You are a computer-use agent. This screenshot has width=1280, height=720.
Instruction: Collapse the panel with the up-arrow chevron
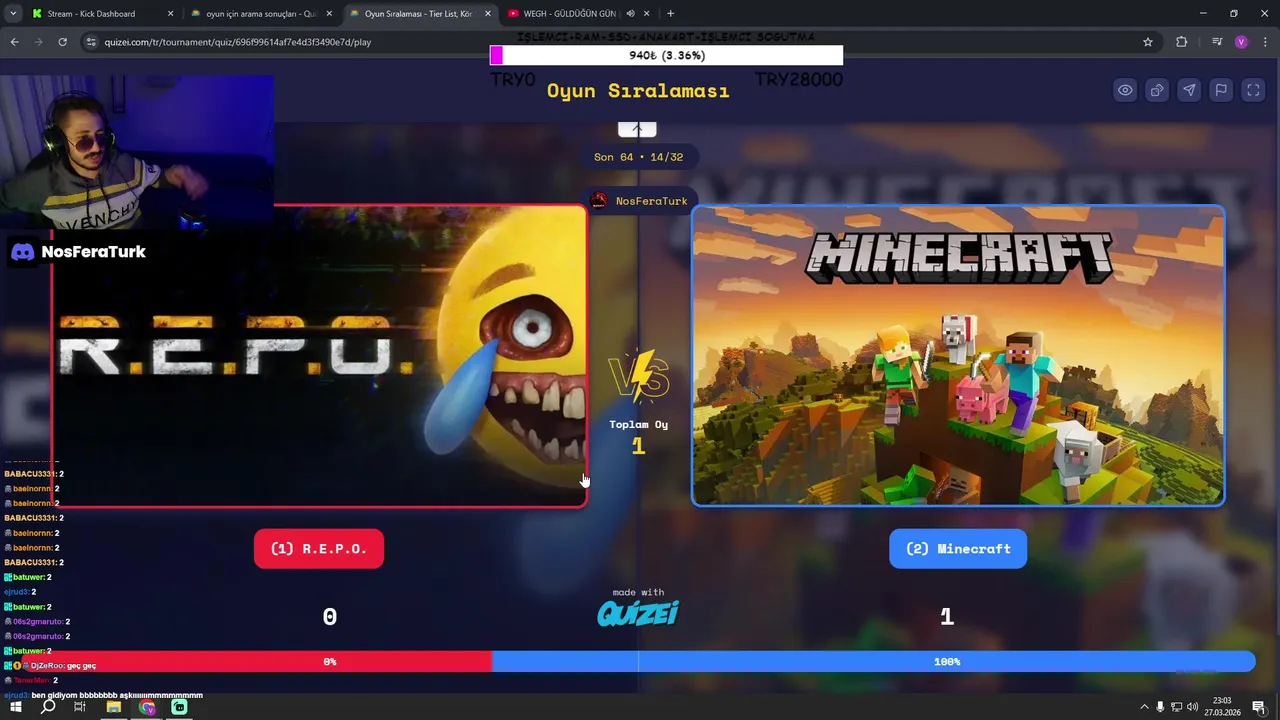[x=637, y=129]
